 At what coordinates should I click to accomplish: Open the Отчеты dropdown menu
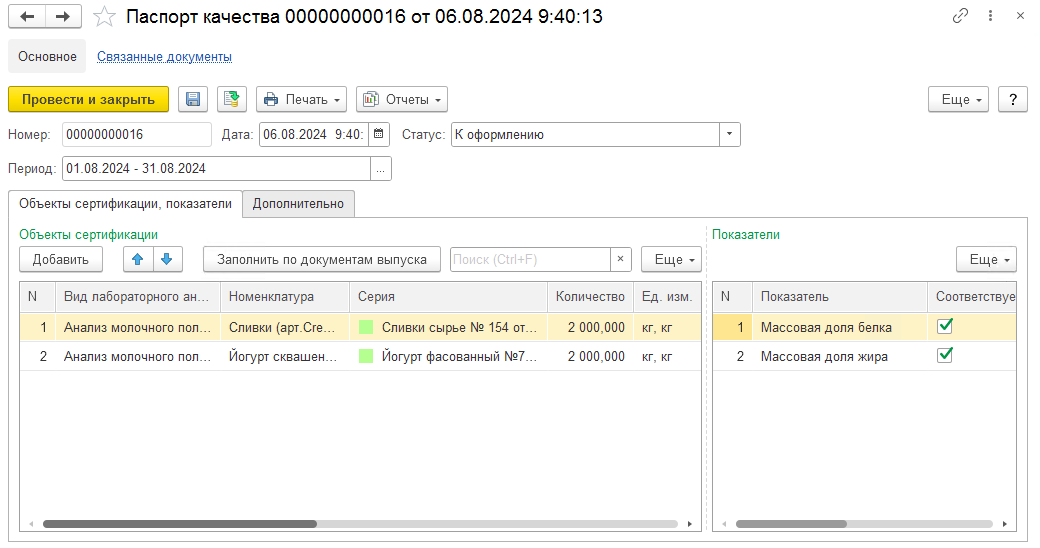(x=402, y=100)
